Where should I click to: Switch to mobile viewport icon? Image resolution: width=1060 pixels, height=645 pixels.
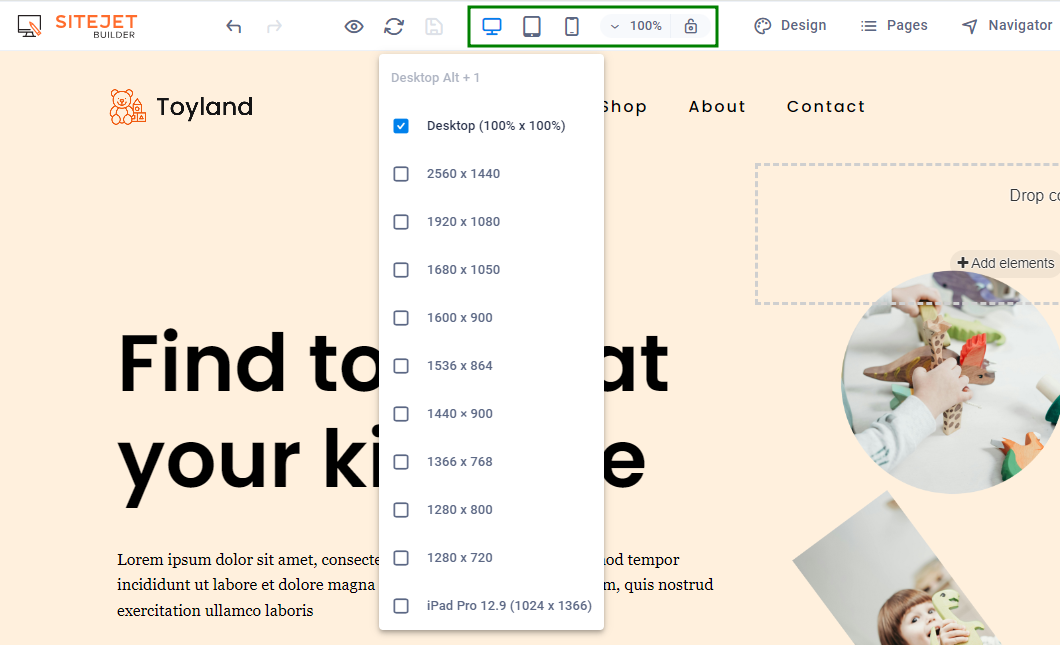(x=572, y=26)
